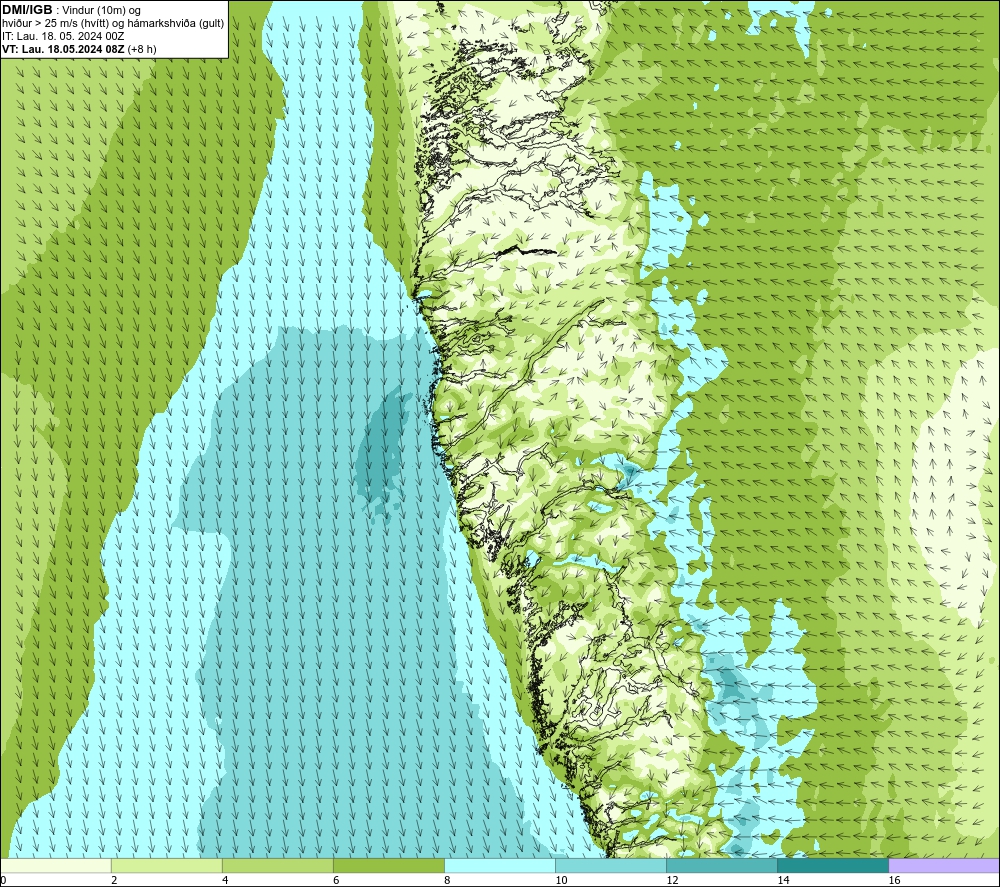The height and width of the screenshot is (887, 1000).
Task: Click the 4–6 m/s green legend swatch
Action: tap(277, 865)
